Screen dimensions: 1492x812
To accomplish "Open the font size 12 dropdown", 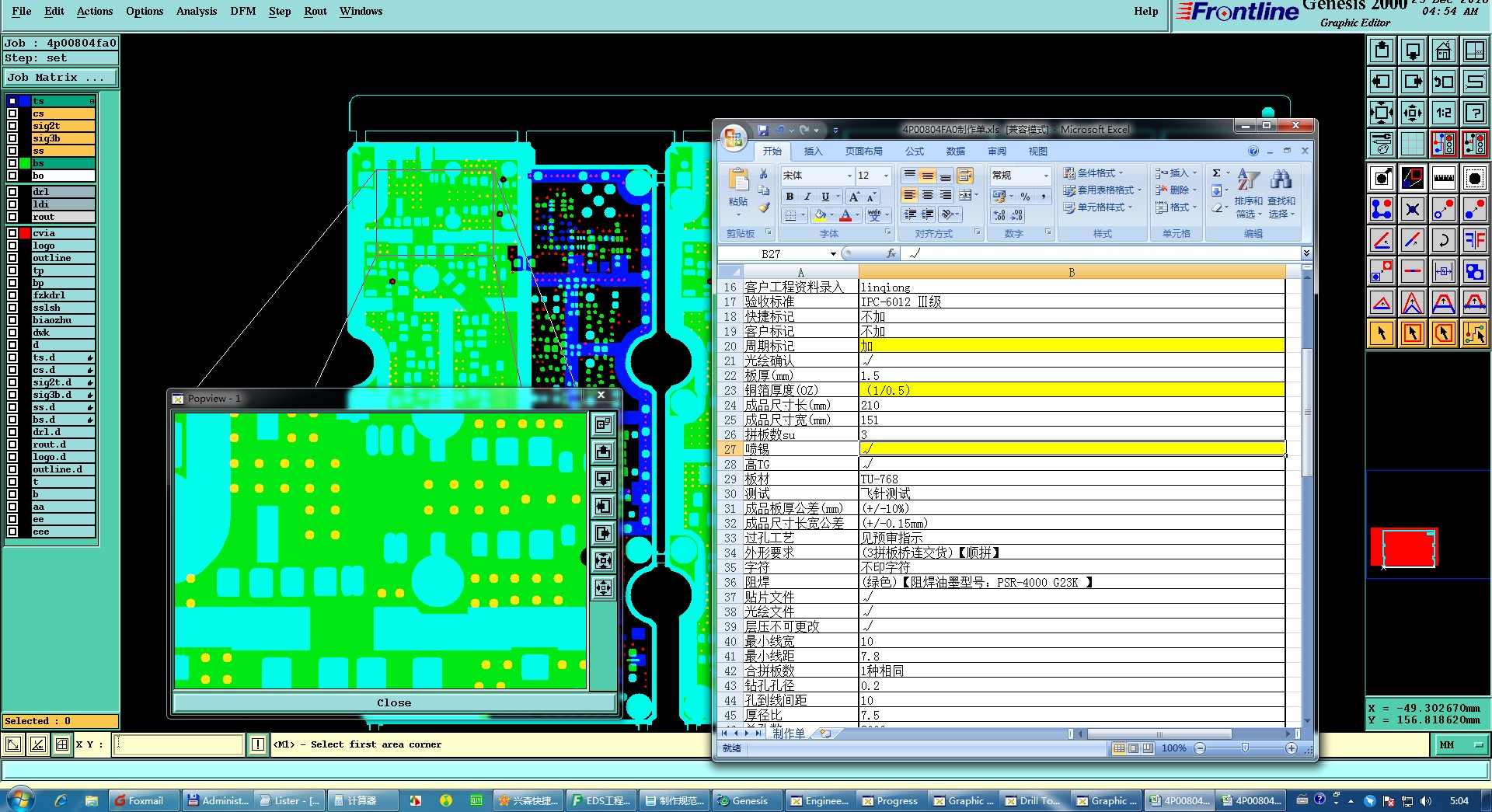I will [x=886, y=176].
